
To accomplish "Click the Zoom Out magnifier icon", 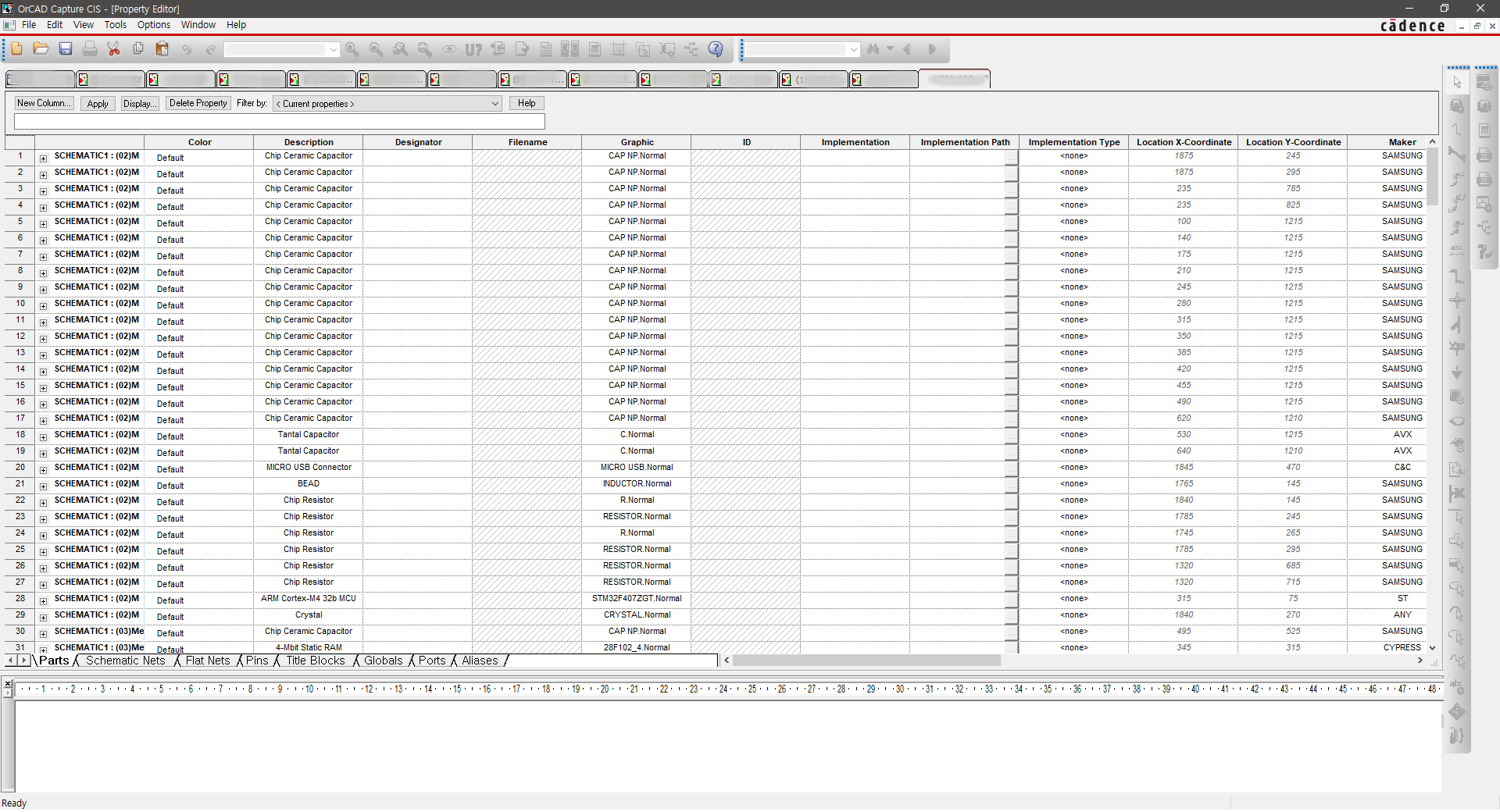I will coord(377,49).
